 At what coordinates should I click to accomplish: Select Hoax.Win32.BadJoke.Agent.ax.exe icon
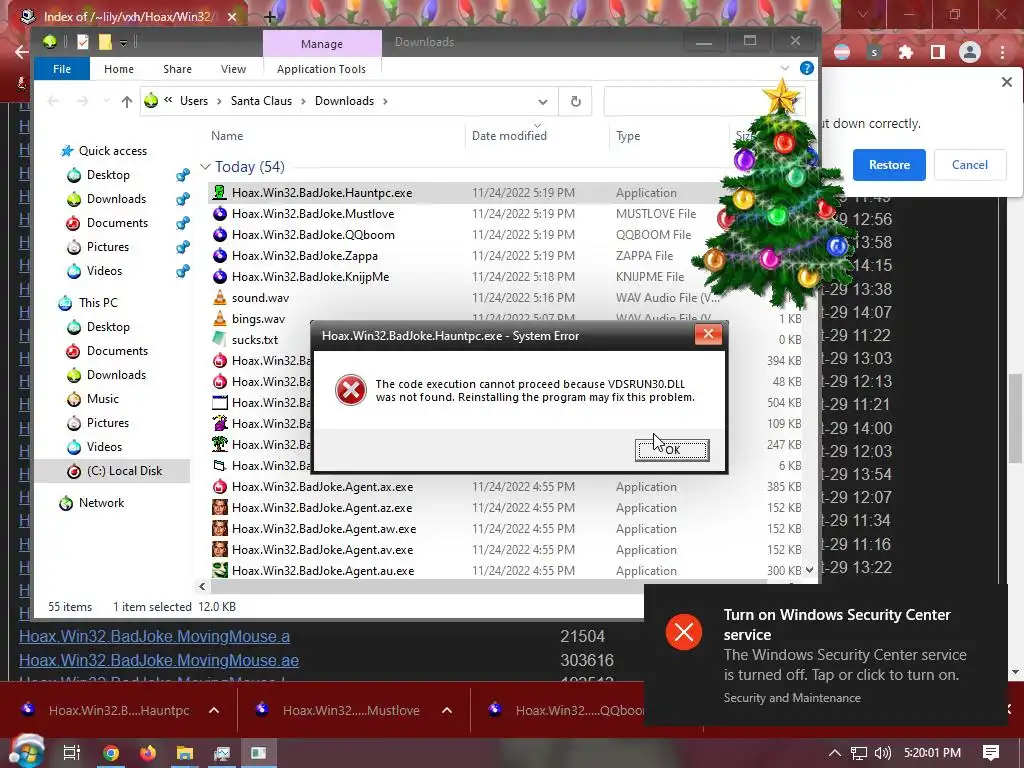(220, 487)
